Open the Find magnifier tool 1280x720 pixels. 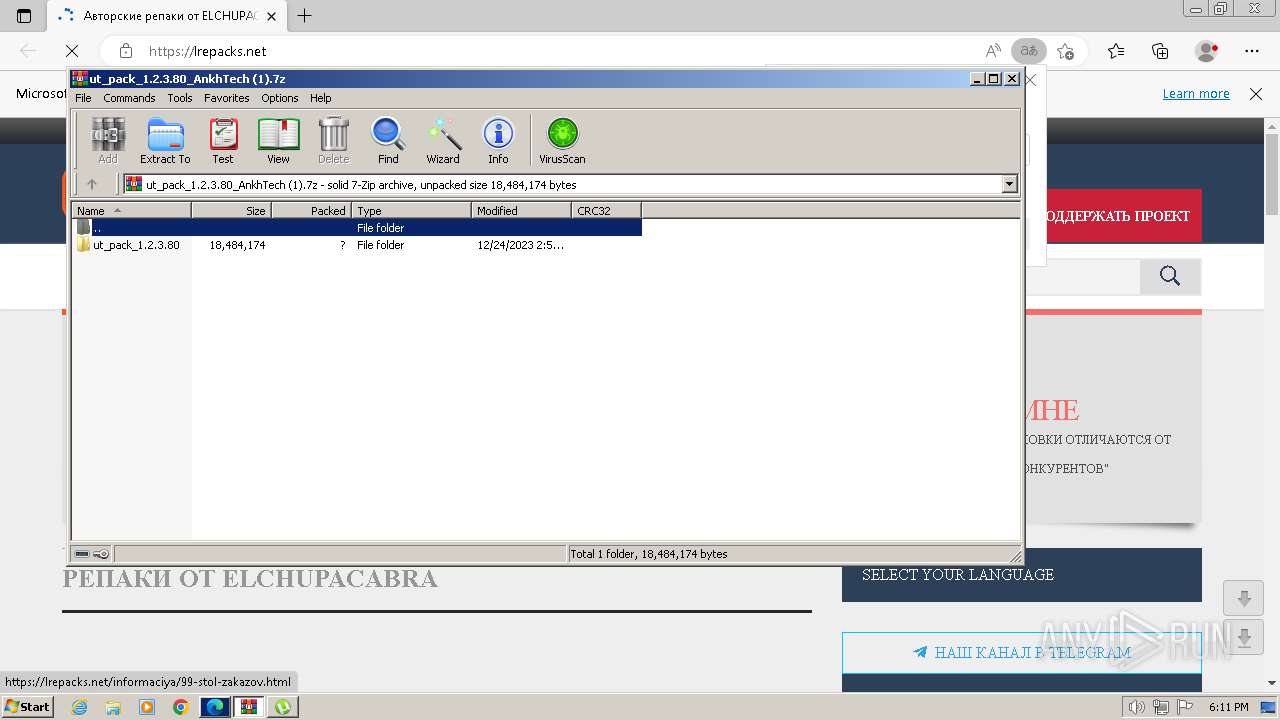[388, 140]
